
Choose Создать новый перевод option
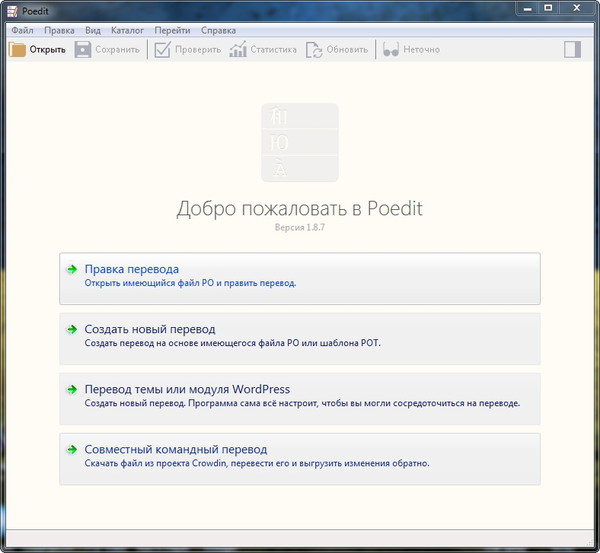tap(300, 338)
